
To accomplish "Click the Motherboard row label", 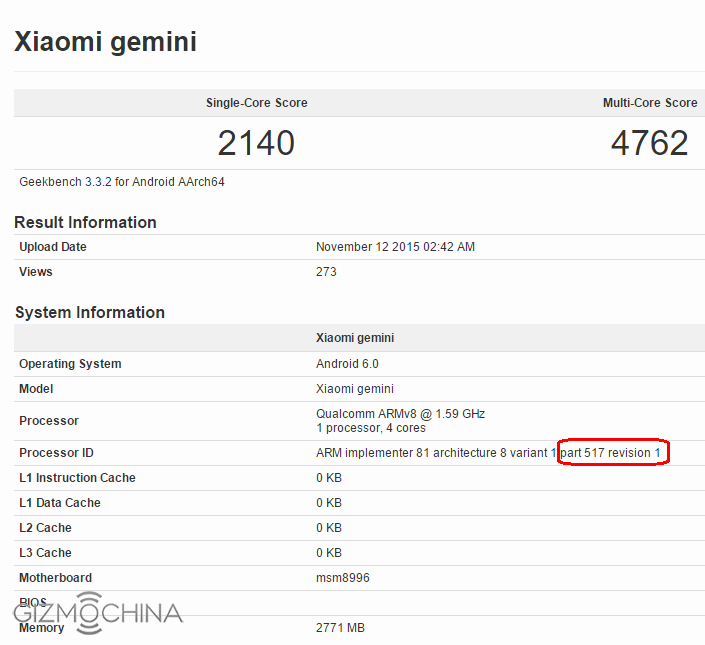I will click(x=55, y=578).
